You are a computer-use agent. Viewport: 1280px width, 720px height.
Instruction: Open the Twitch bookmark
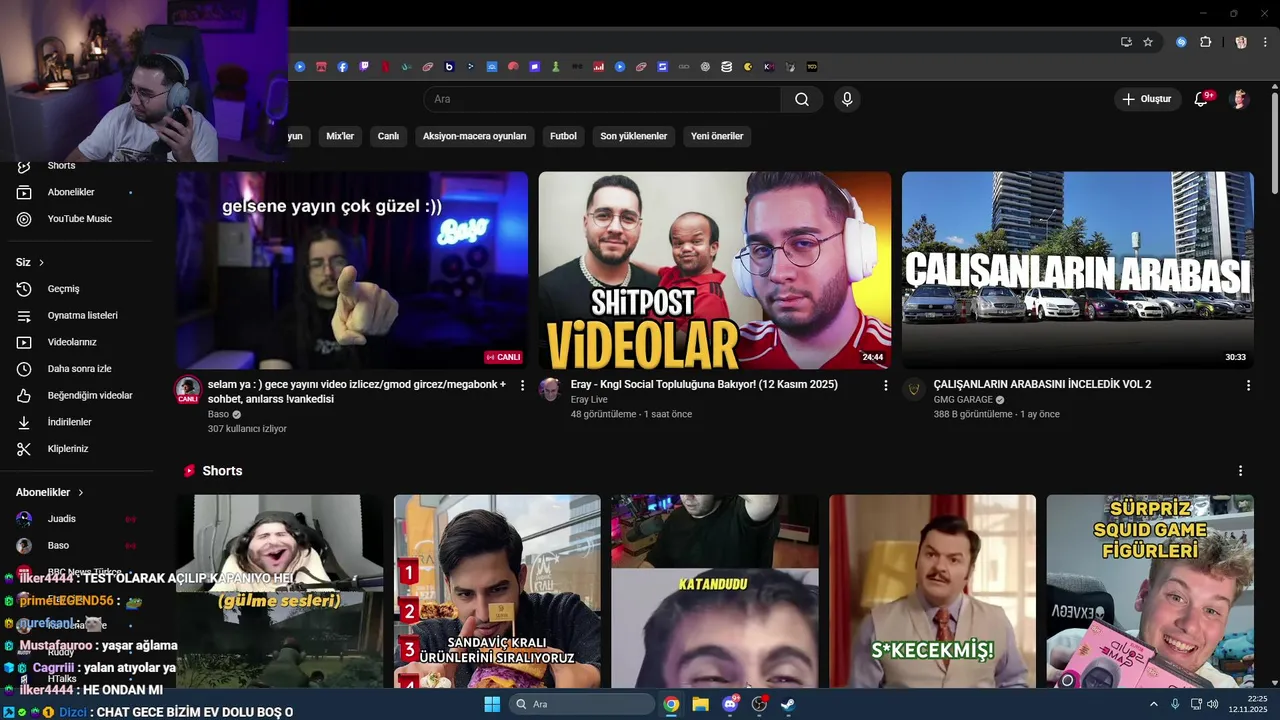coord(364,67)
